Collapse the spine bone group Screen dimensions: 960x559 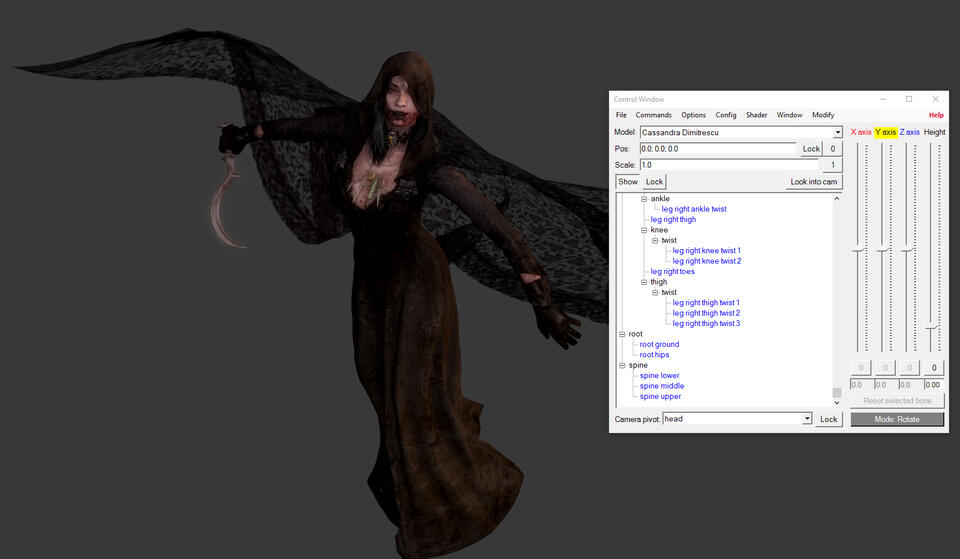click(x=622, y=365)
